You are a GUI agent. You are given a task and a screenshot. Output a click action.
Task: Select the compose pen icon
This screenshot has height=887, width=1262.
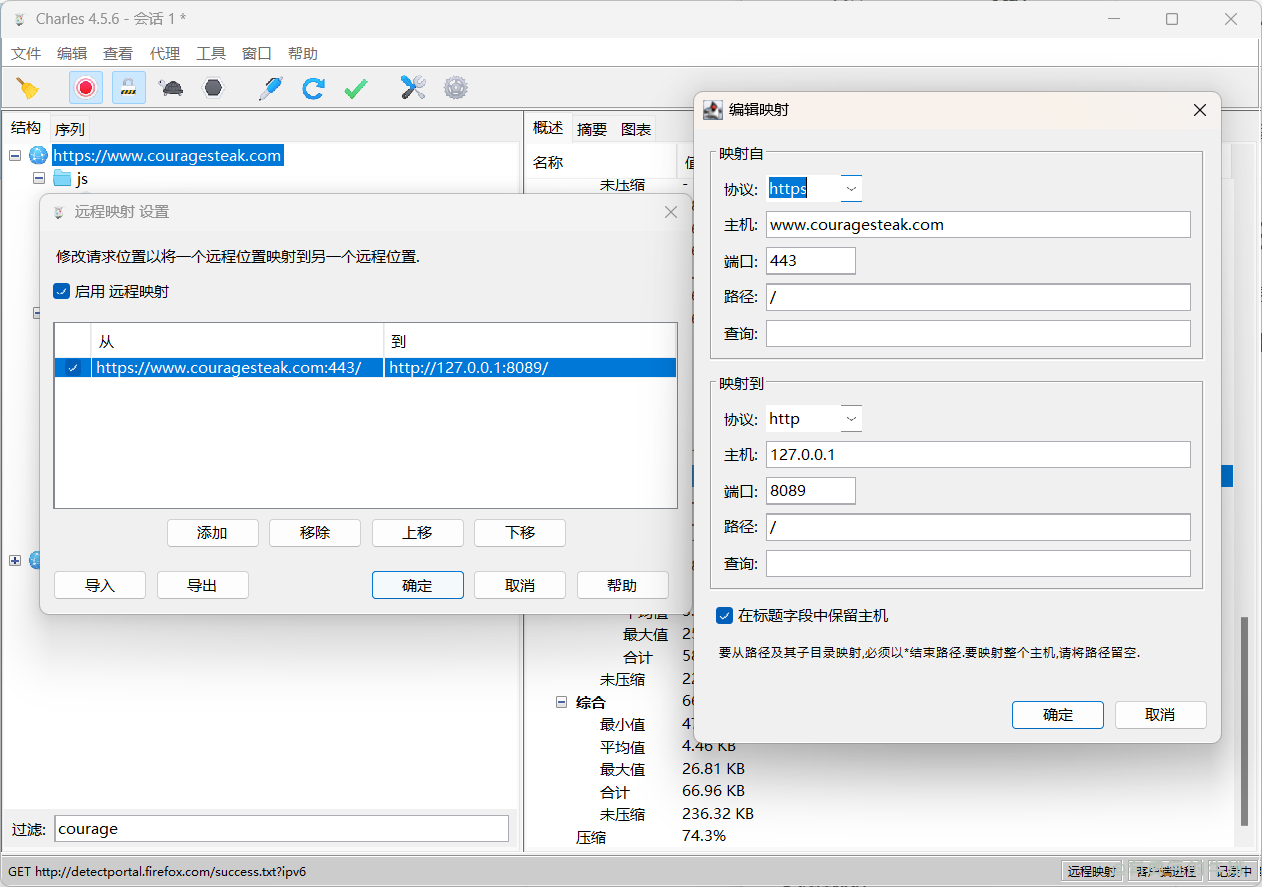pos(270,88)
